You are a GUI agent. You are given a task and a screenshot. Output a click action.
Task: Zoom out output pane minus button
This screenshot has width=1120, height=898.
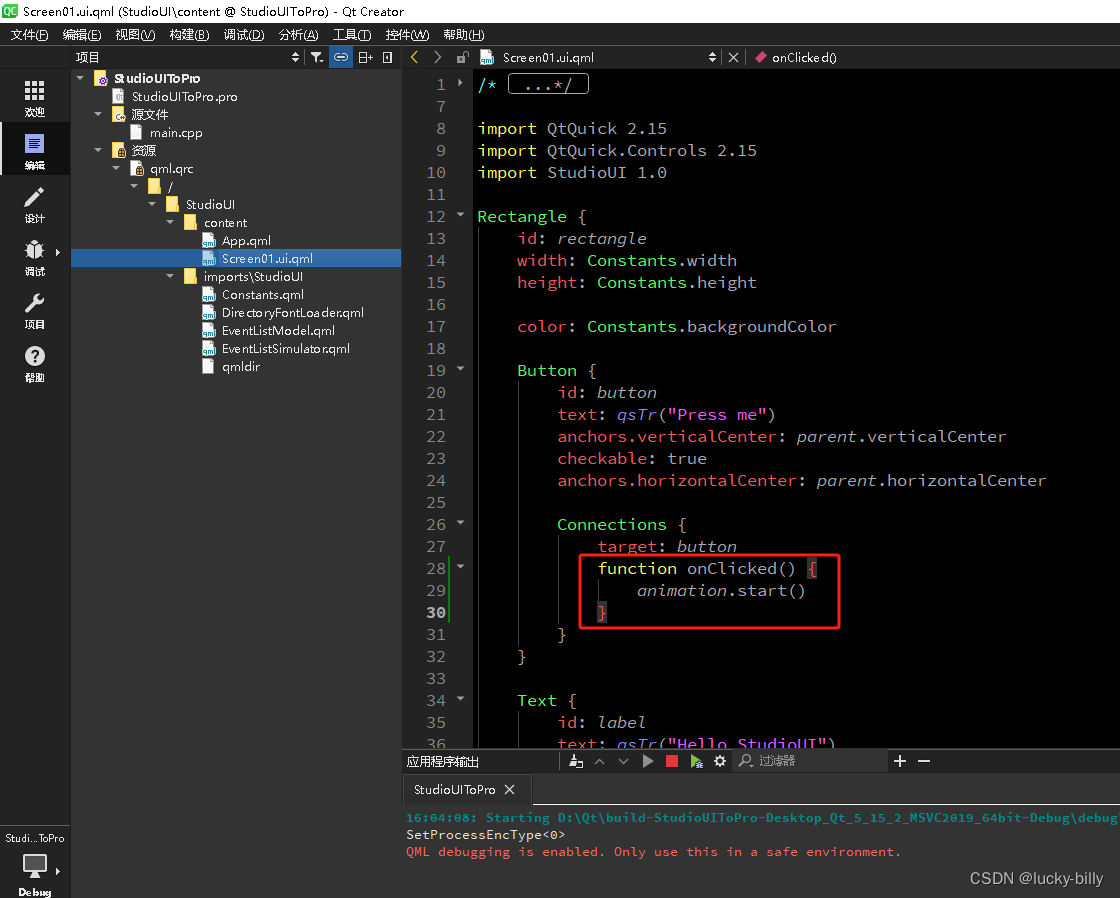tap(924, 762)
